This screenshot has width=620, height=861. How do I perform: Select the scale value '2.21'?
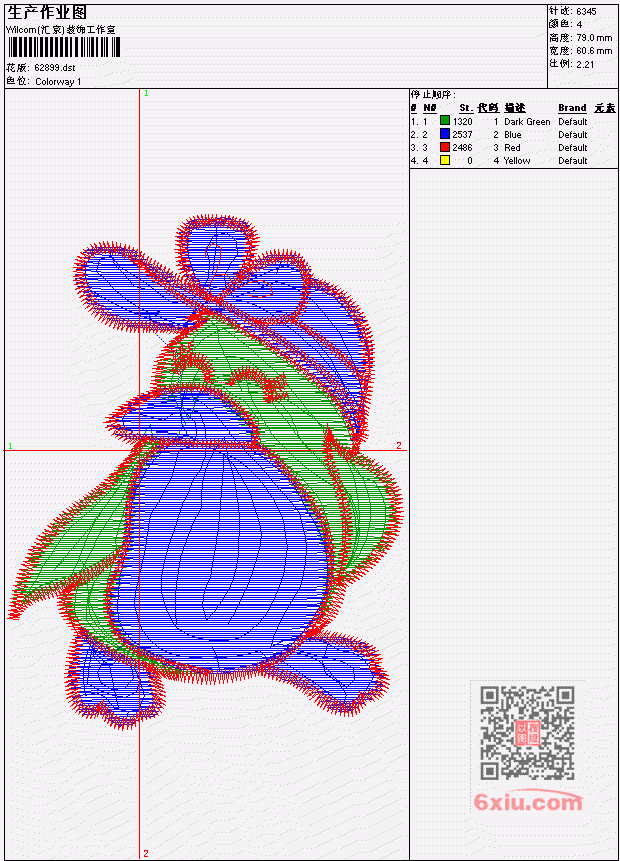pyautogui.click(x=585, y=64)
